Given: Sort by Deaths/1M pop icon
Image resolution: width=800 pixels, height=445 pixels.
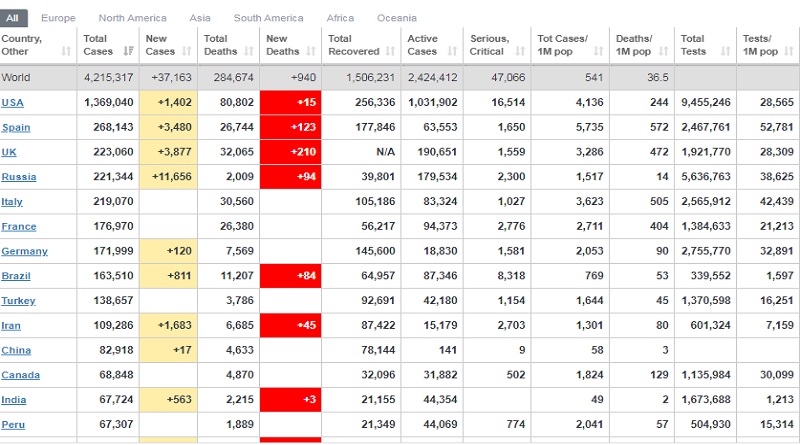Looking at the screenshot, I should (664, 51).
